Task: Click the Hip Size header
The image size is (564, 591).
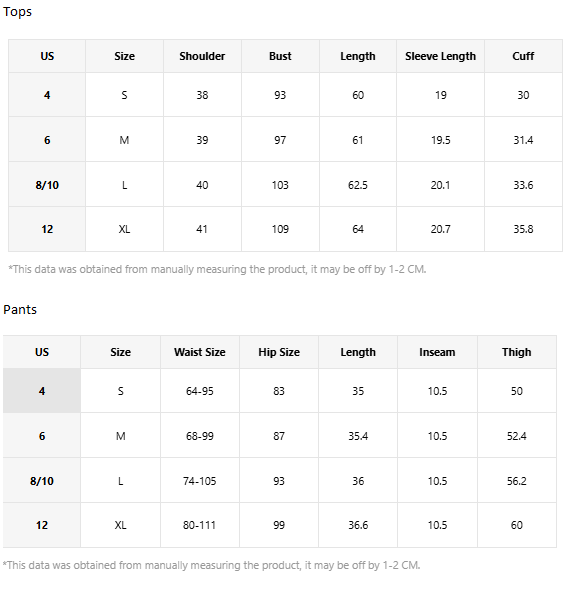Action: [x=279, y=352]
